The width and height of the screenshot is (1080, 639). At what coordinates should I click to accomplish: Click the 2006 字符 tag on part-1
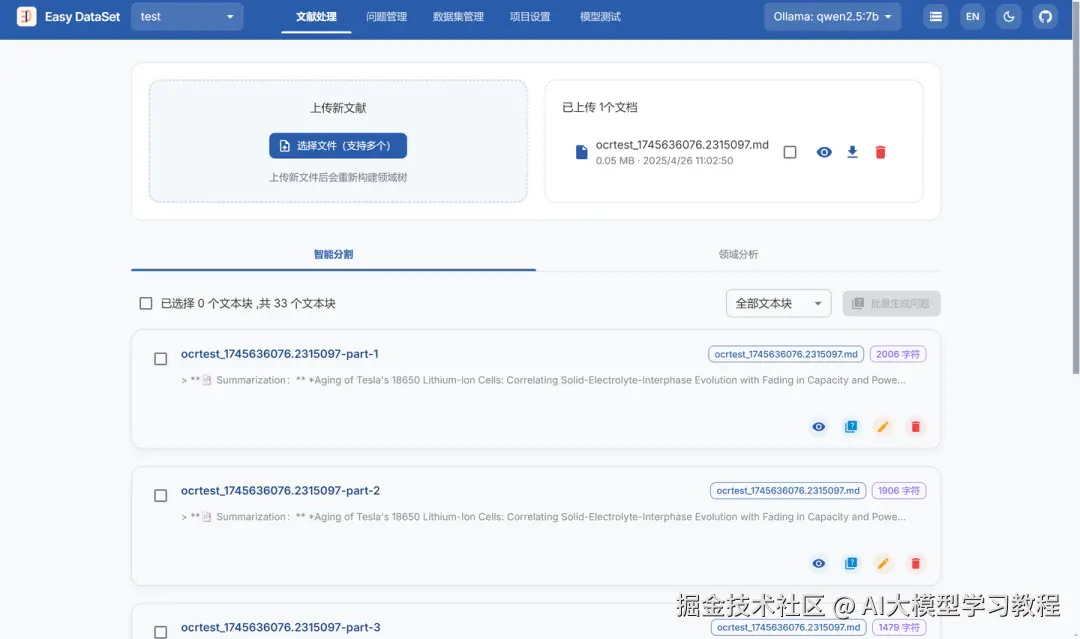pos(897,354)
